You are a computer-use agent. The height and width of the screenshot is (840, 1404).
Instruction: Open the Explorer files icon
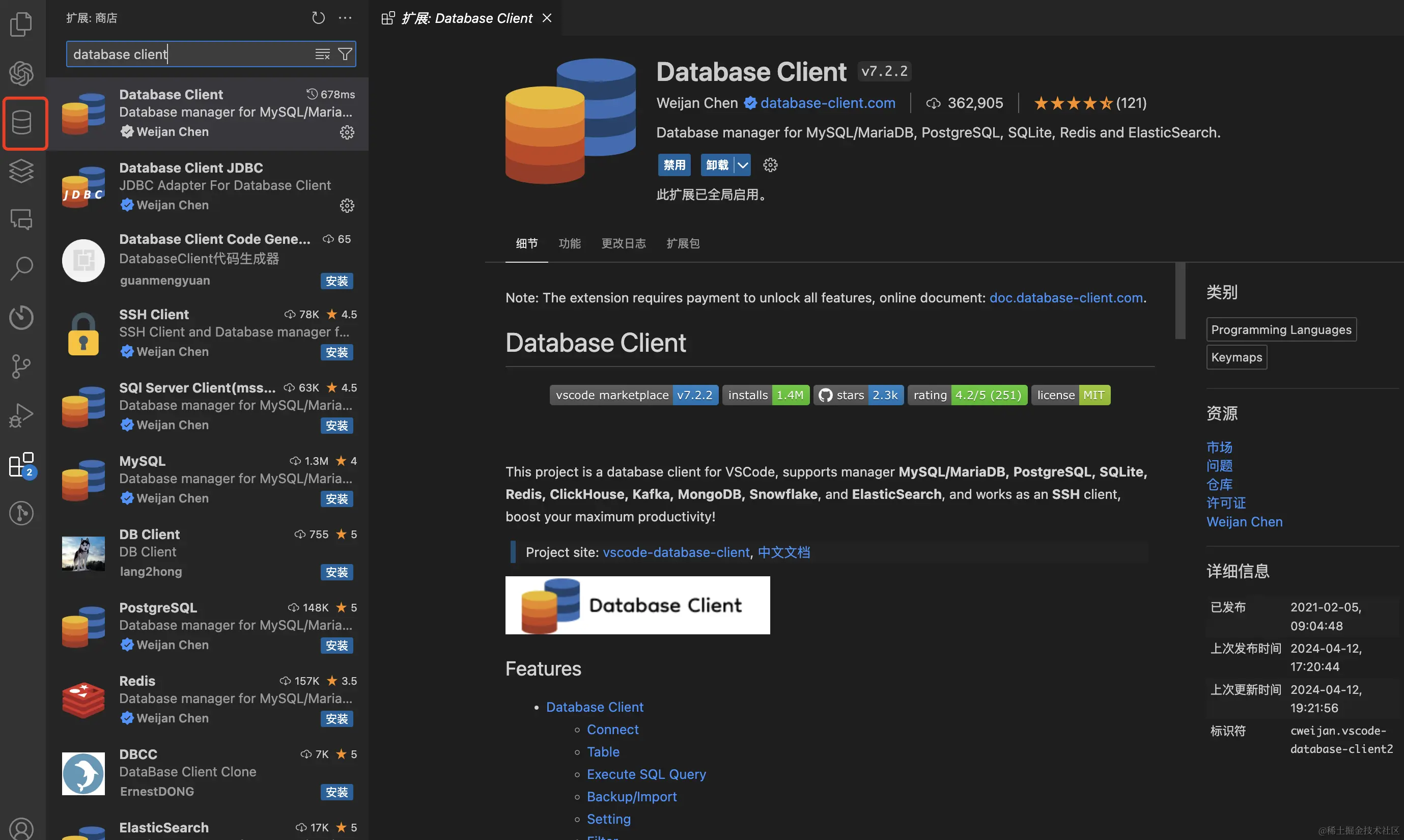pos(21,24)
